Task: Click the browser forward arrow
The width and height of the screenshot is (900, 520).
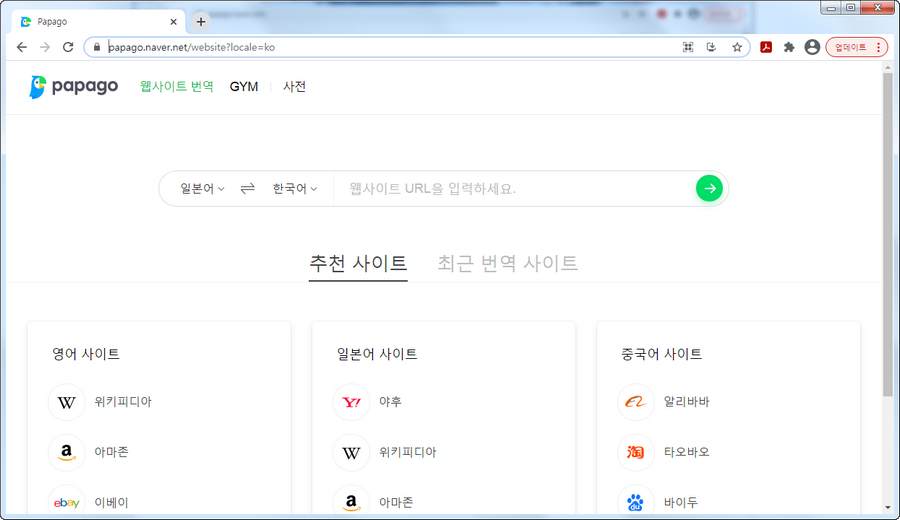Action: click(45, 47)
